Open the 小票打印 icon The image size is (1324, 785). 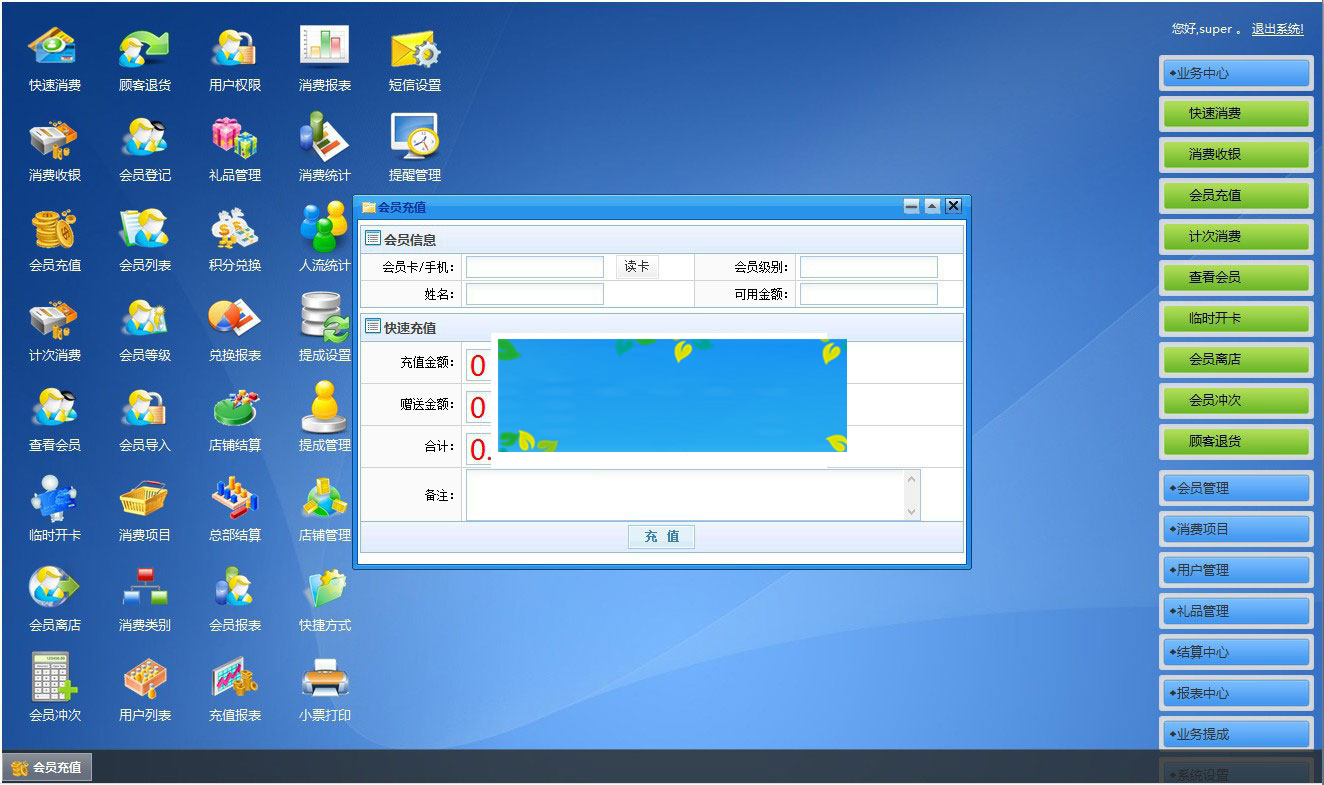(323, 688)
